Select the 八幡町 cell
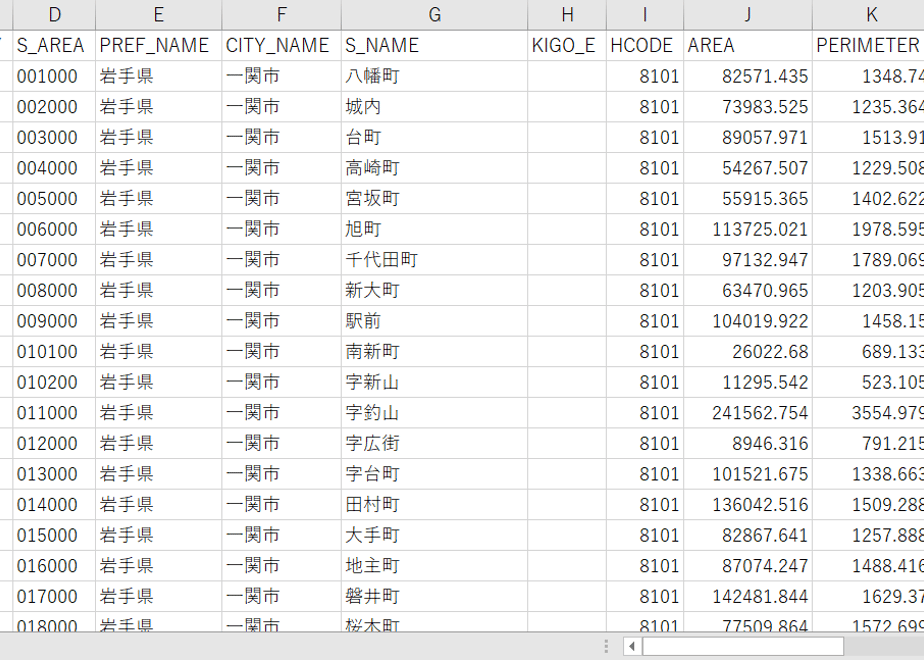Viewport: 924px width, 660px height. (x=435, y=76)
